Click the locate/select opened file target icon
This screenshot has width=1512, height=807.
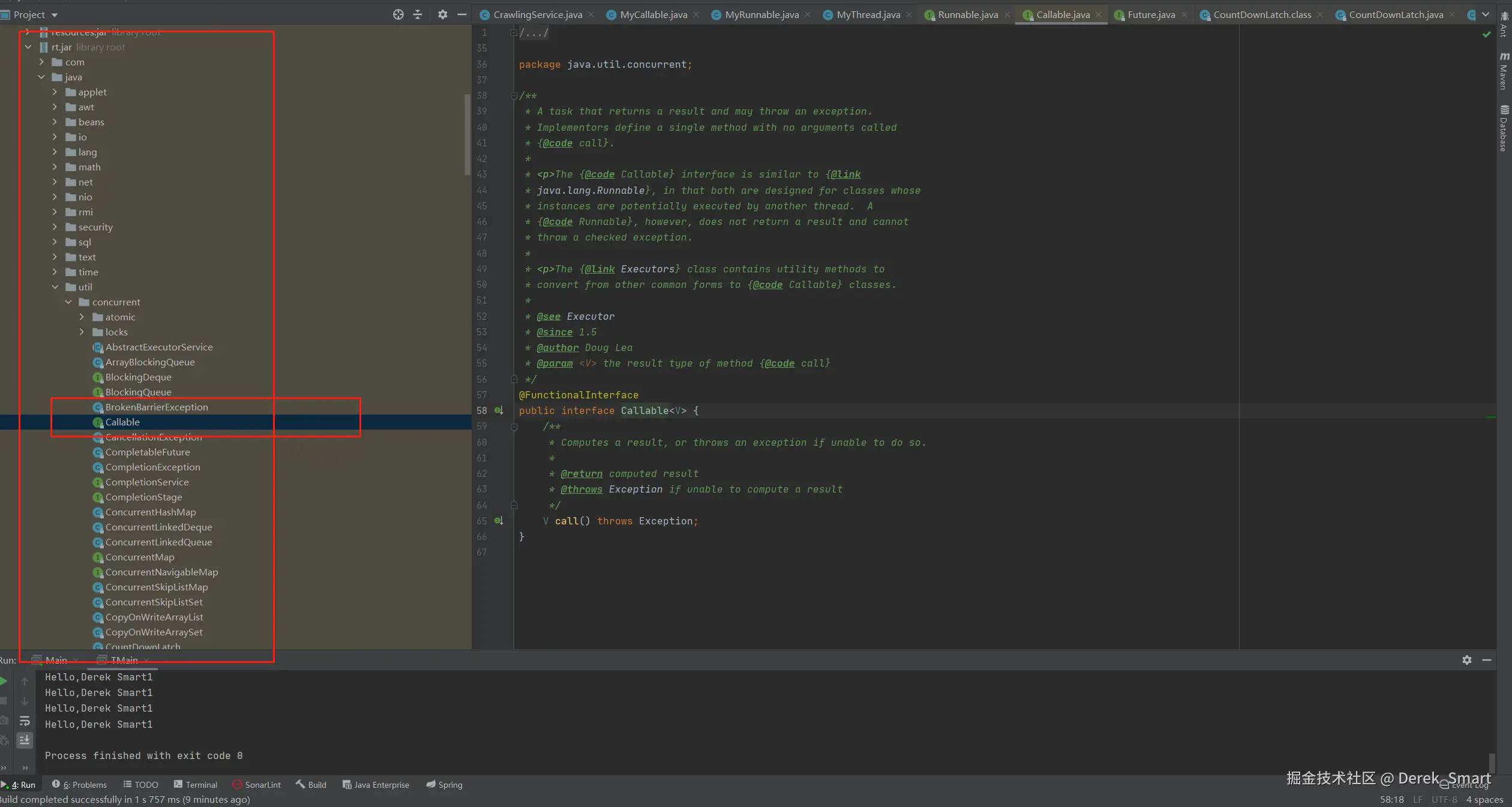(x=398, y=14)
